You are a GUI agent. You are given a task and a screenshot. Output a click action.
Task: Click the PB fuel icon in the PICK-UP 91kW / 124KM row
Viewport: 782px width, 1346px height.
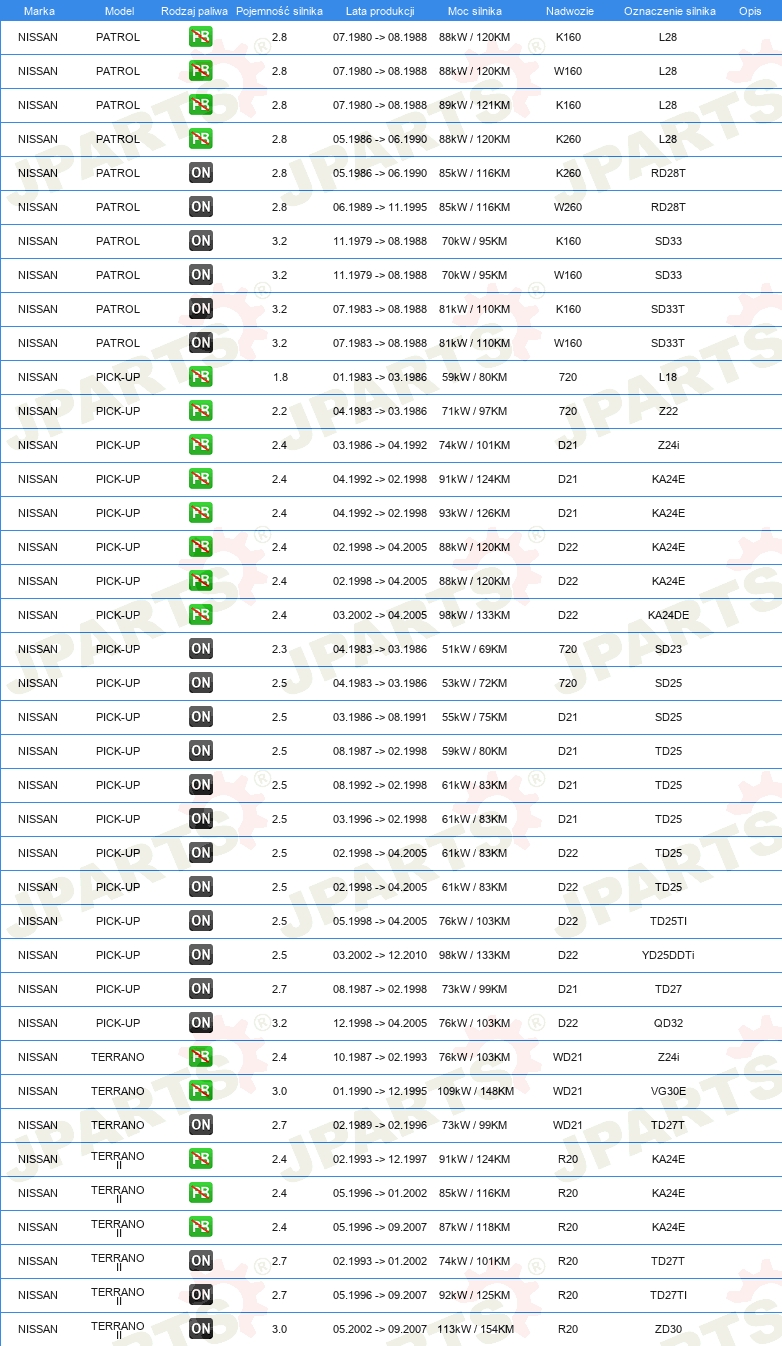201,479
